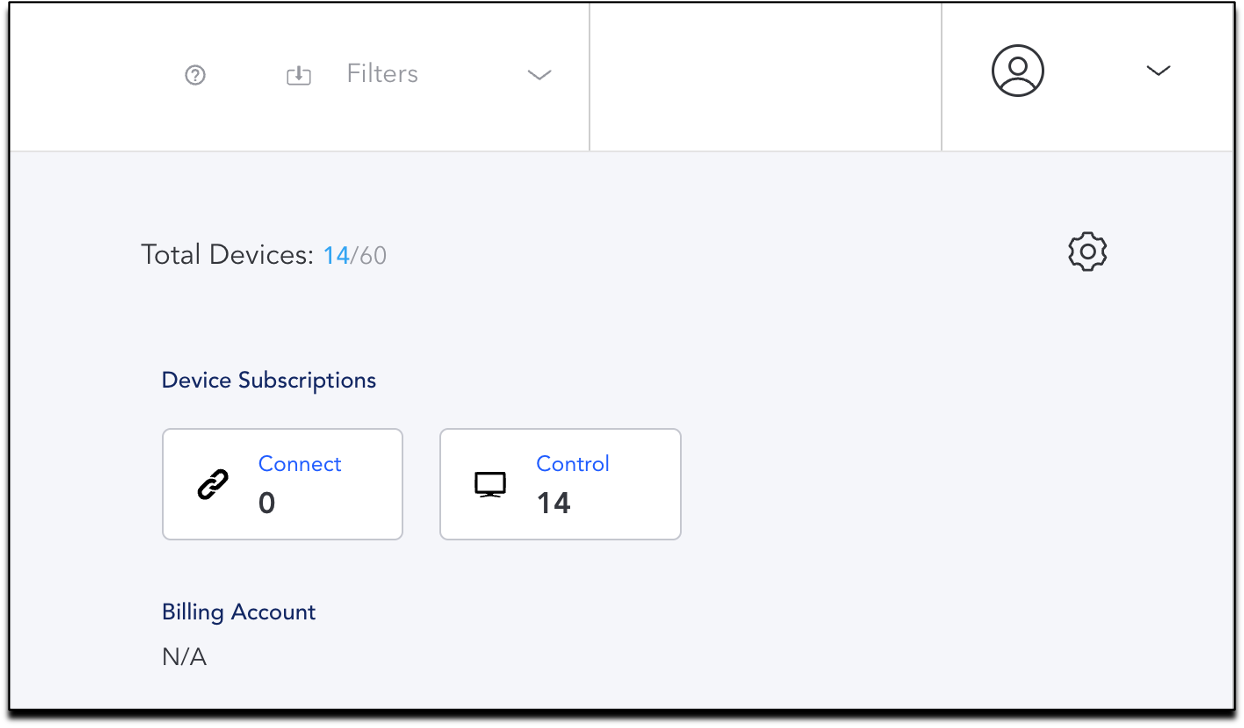1244x728 pixels.
Task: Select the Control subscription card
Action: pyautogui.click(x=560, y=485)
